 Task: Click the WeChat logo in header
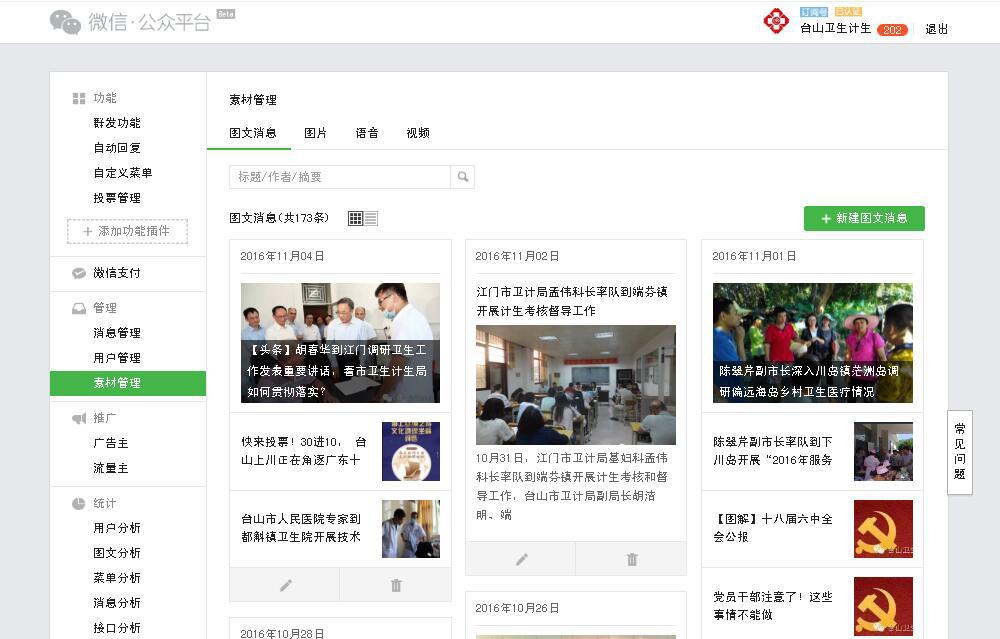(x=65, y=22)
